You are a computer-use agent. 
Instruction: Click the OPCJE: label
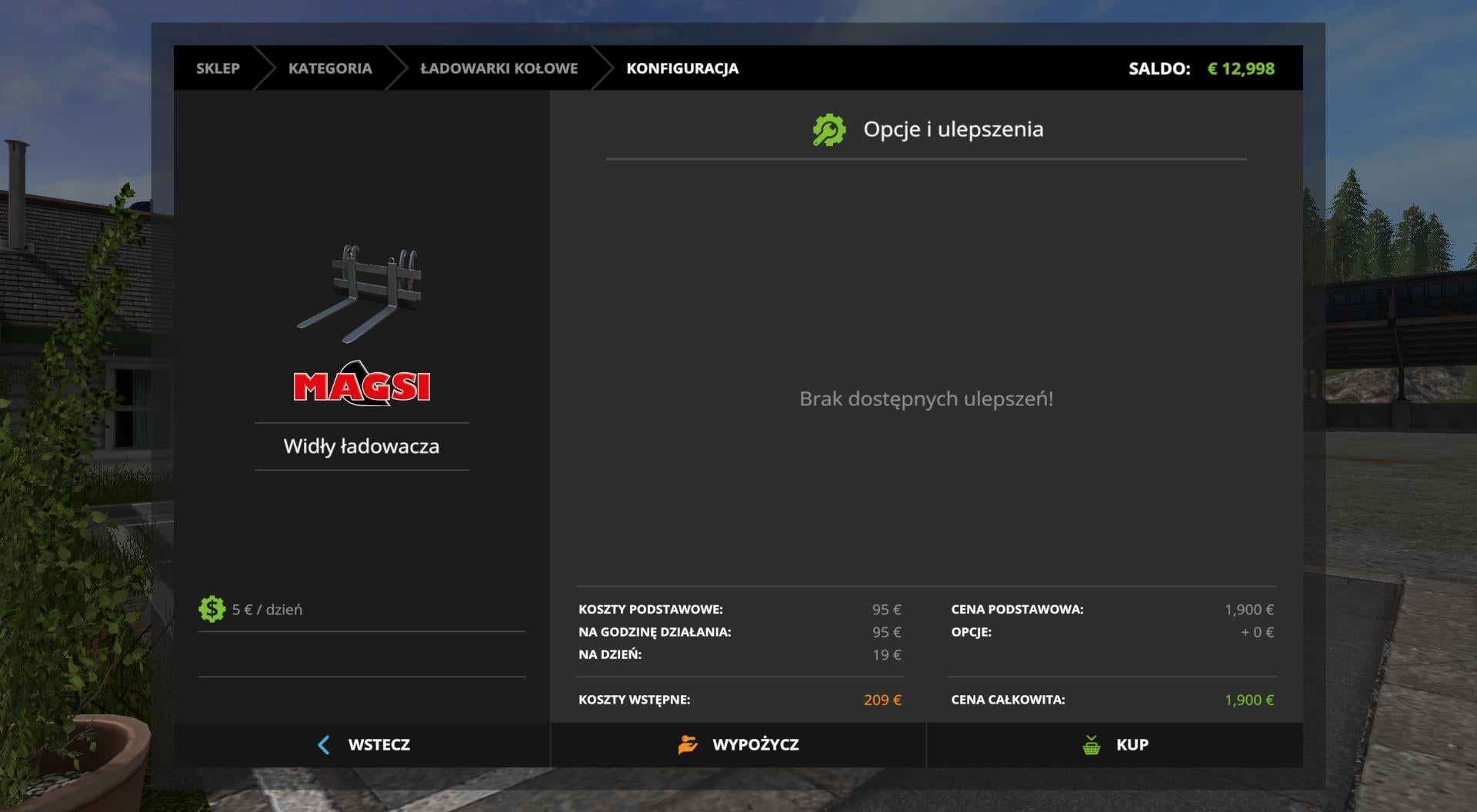tap(972, 632)
